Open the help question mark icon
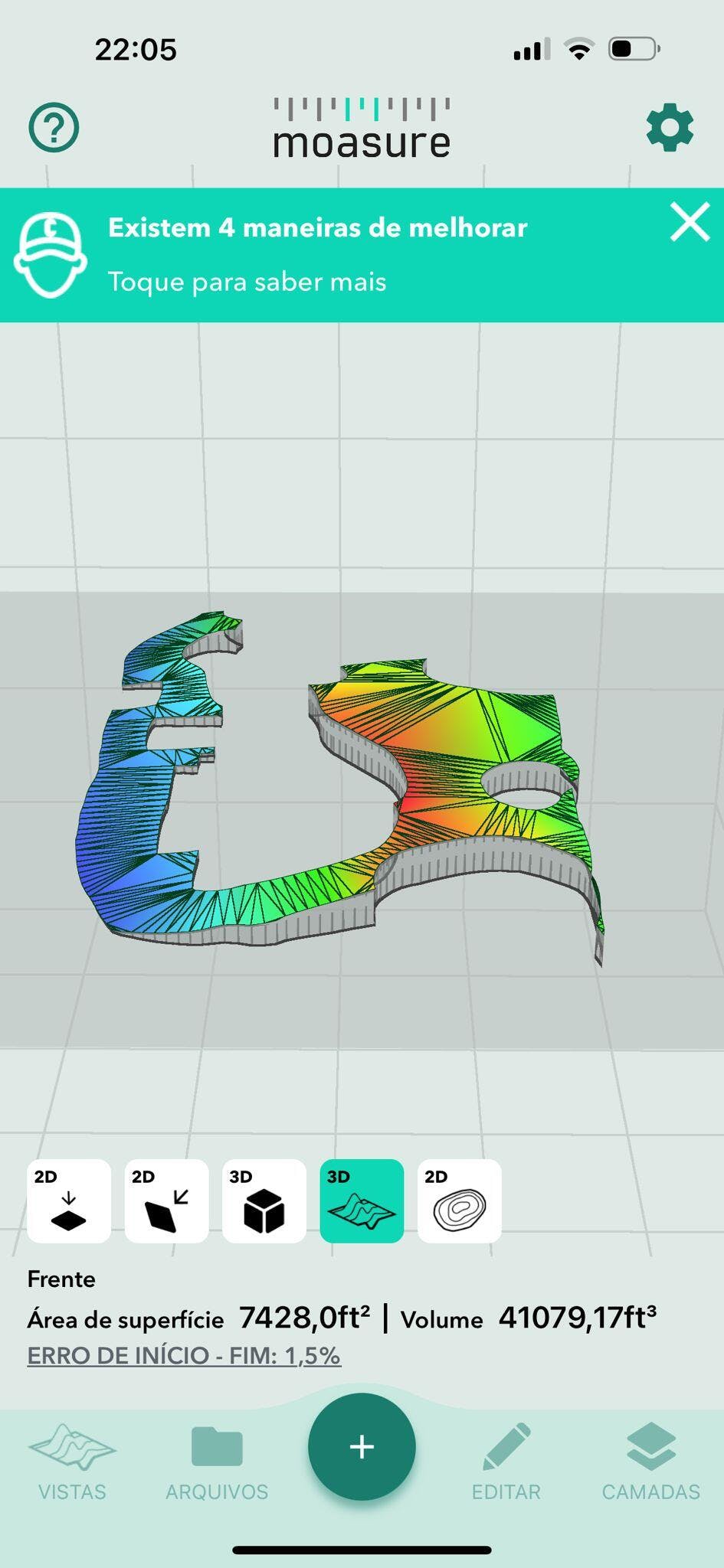724x1568 pixels. [54, 127]
